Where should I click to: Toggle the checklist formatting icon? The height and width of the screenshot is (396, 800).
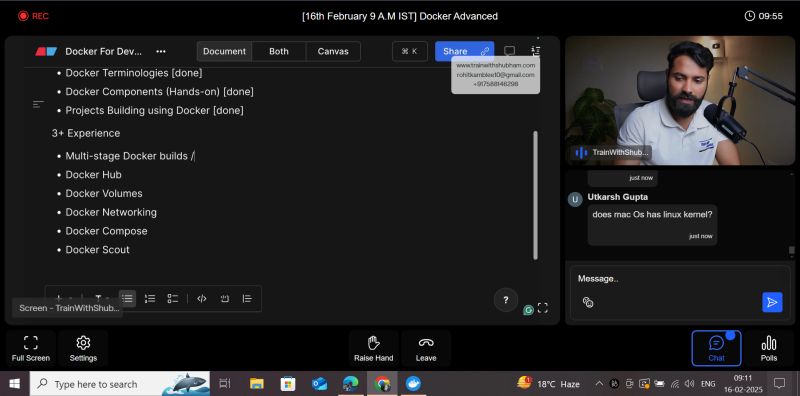click(x=172, y=299)
